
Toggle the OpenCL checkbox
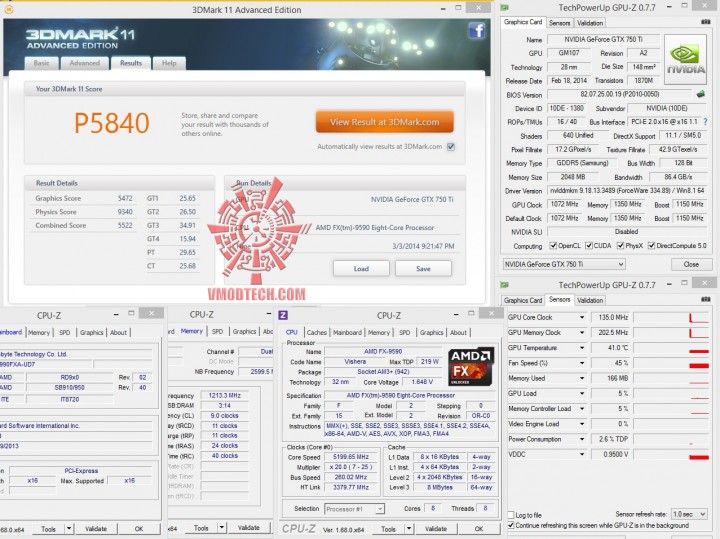[553, 246]
